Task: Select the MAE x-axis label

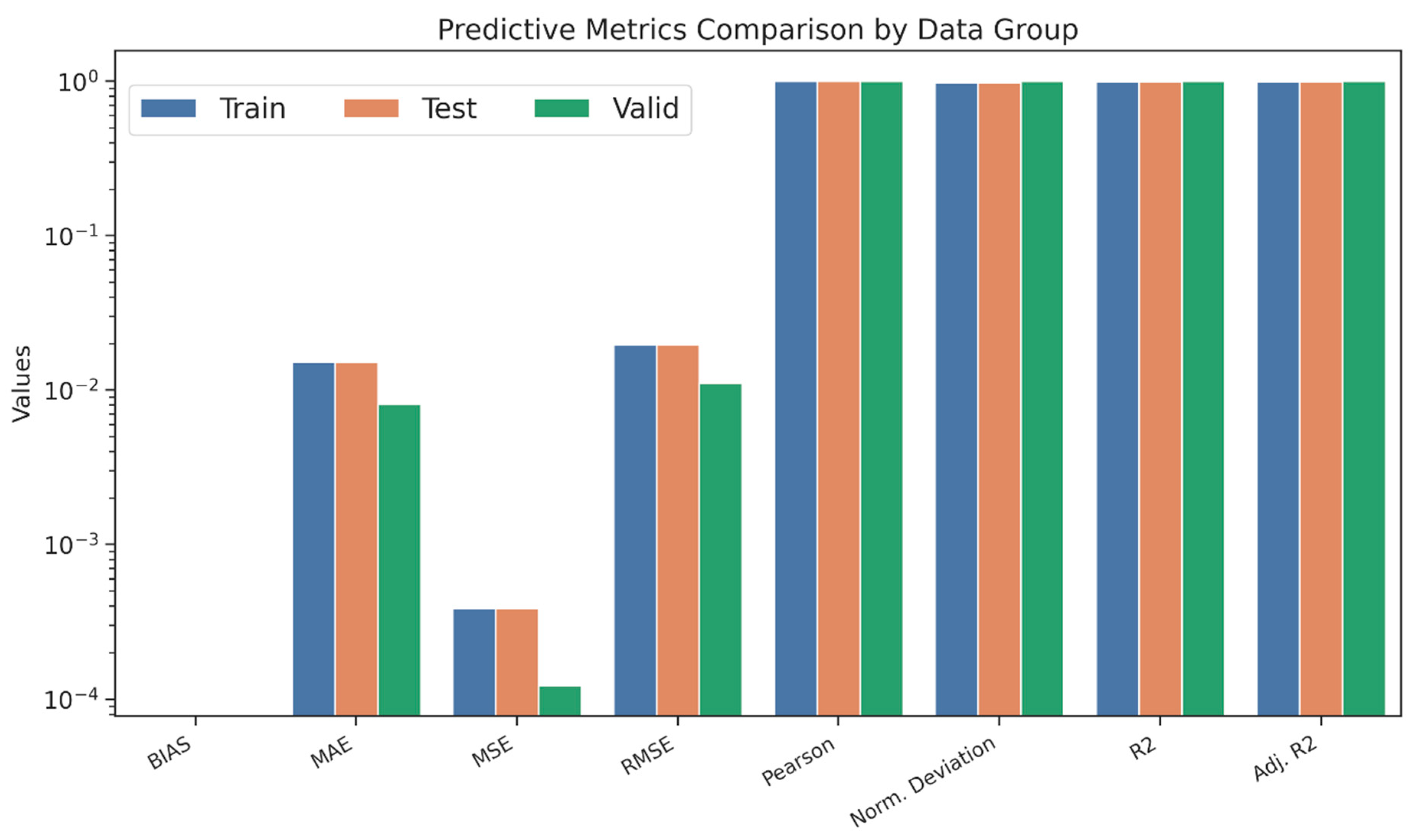Action: point(332,753)
